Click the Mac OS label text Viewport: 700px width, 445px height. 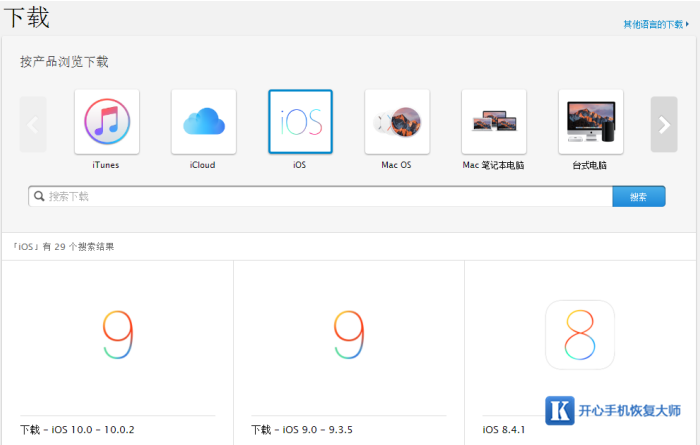coord(396,165)
